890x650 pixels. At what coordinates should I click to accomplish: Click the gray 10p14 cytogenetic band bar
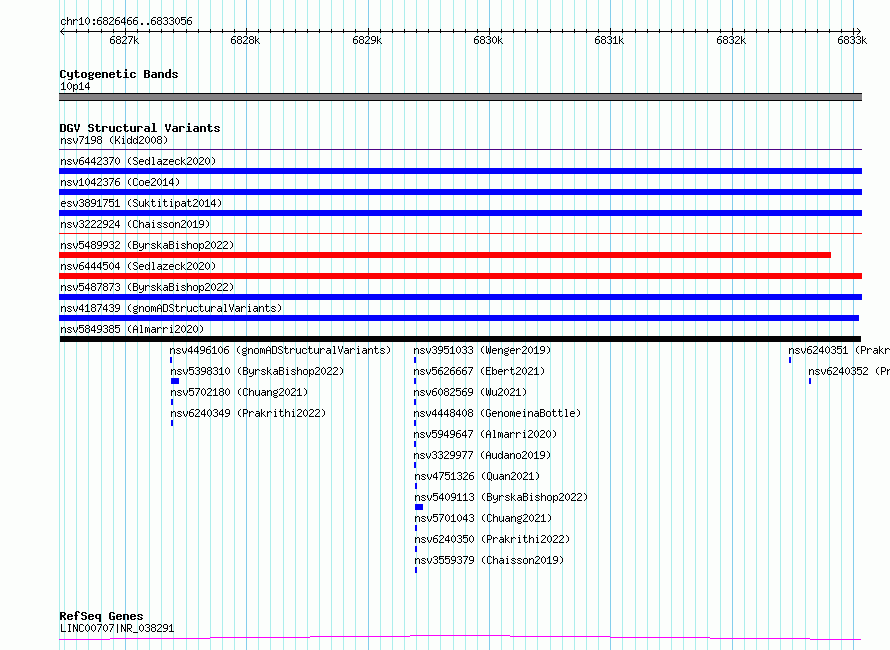460,97
